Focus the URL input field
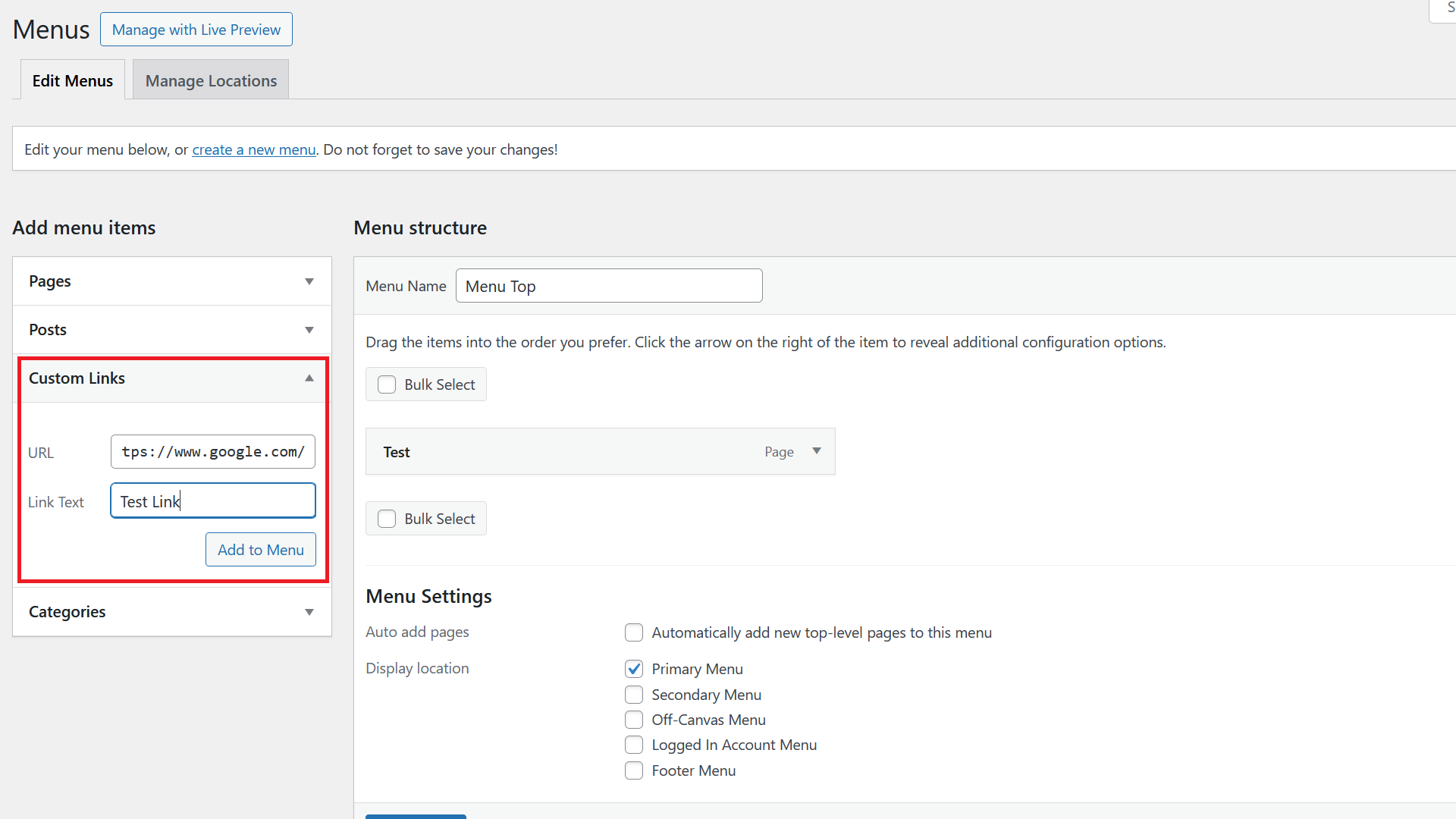This screenshot has height=819, width=1456. [213, 452]
